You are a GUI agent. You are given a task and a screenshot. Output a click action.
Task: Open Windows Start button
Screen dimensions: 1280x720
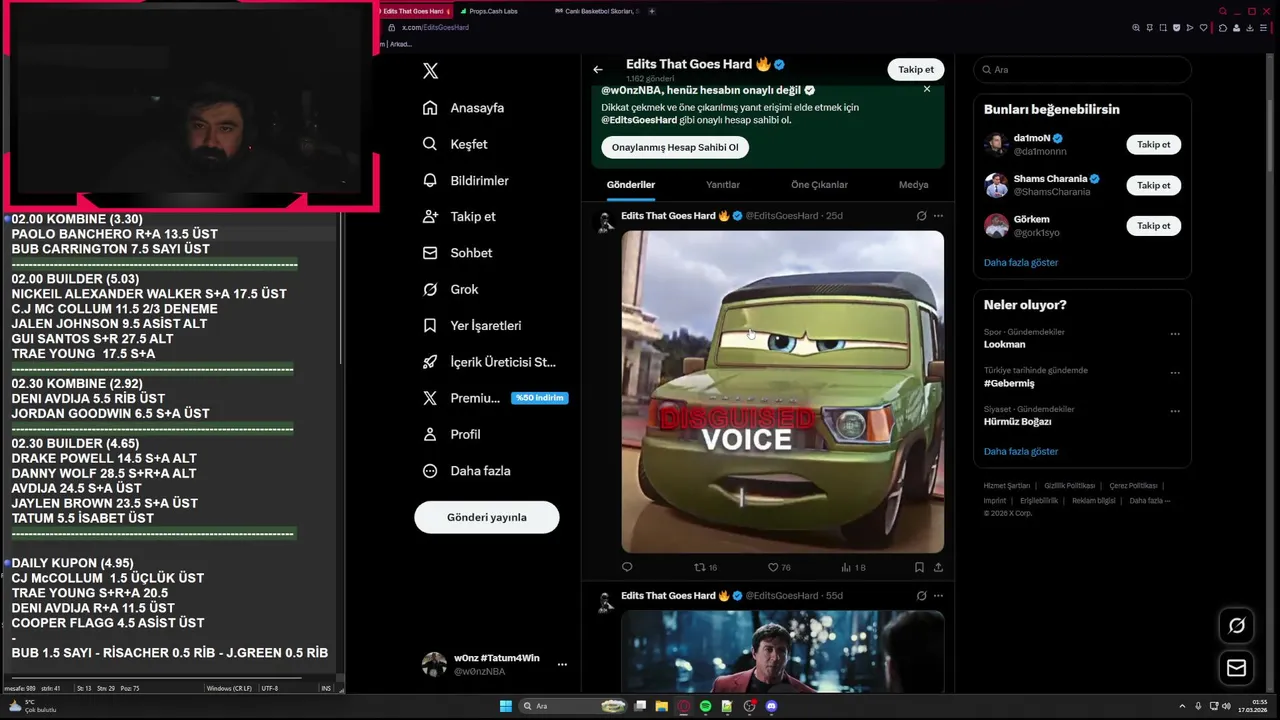coord(506,706)
